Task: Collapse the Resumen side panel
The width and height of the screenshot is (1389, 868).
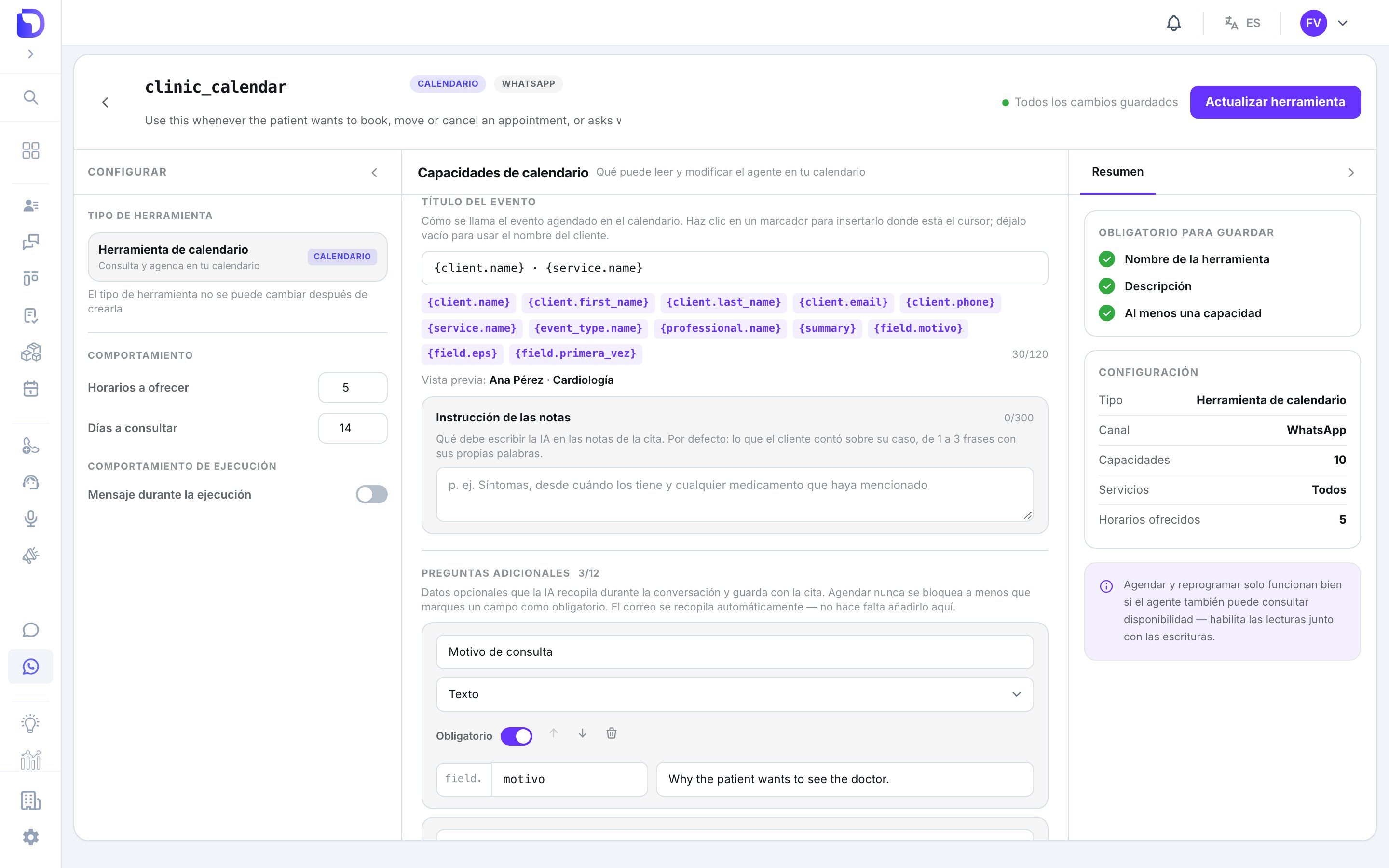Action: (1351, 172)
